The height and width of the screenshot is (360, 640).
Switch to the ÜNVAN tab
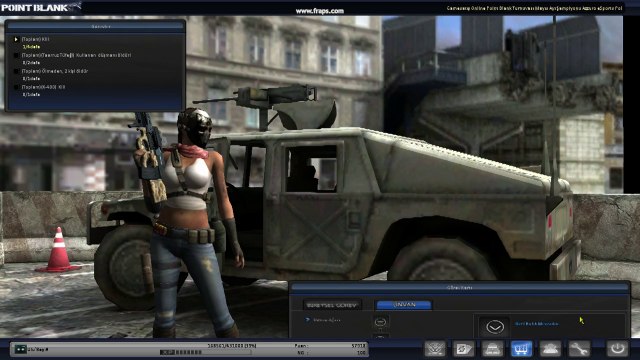(404, 305)
